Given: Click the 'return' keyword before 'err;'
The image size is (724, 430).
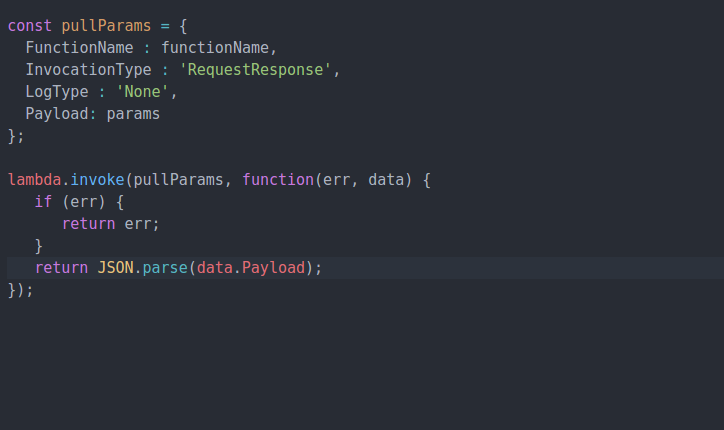Looking at the screenshot, I should click(88, 224).
